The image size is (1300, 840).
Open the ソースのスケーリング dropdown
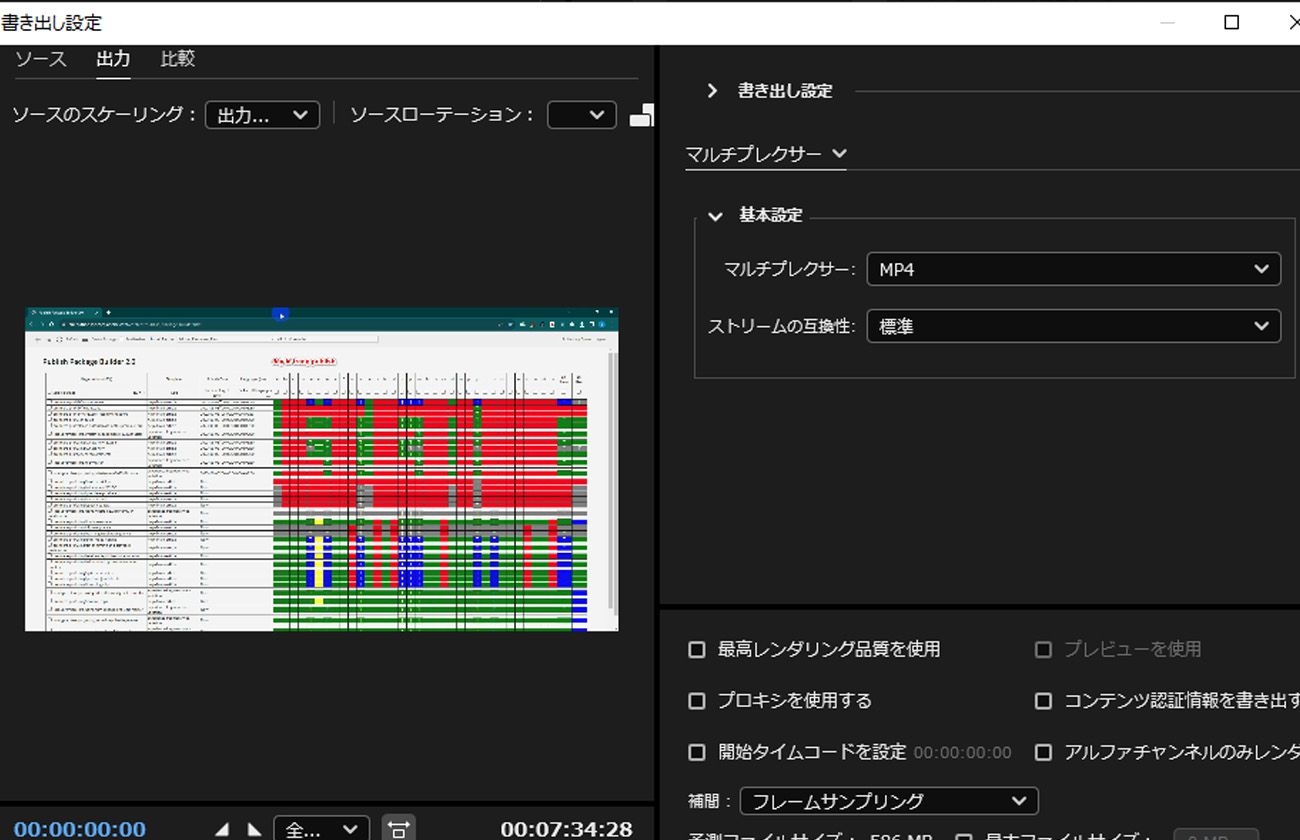pyautogui.click(x=262, y=114)
